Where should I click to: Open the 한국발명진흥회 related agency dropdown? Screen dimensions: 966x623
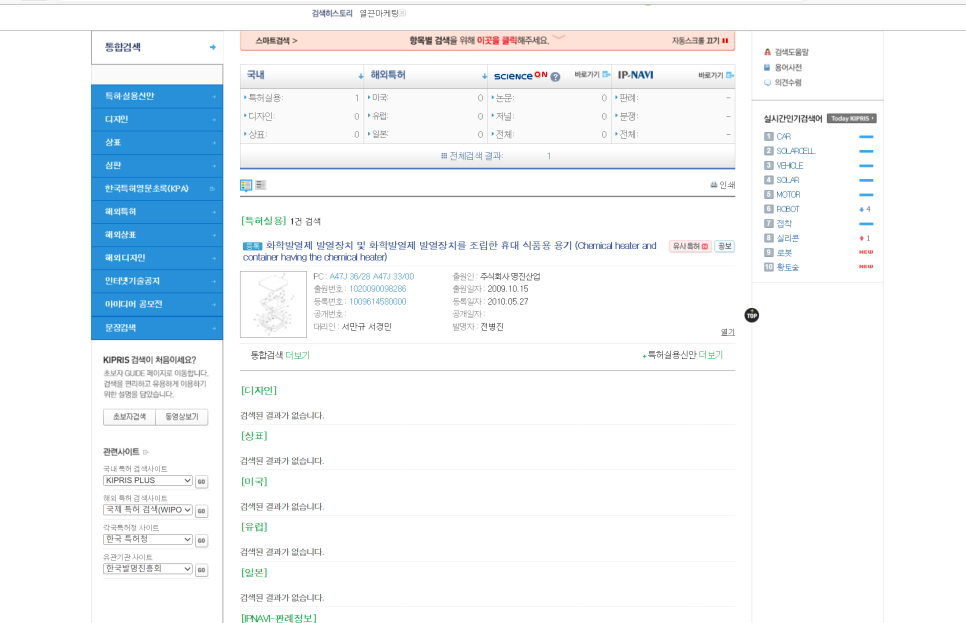click(147, 569)
